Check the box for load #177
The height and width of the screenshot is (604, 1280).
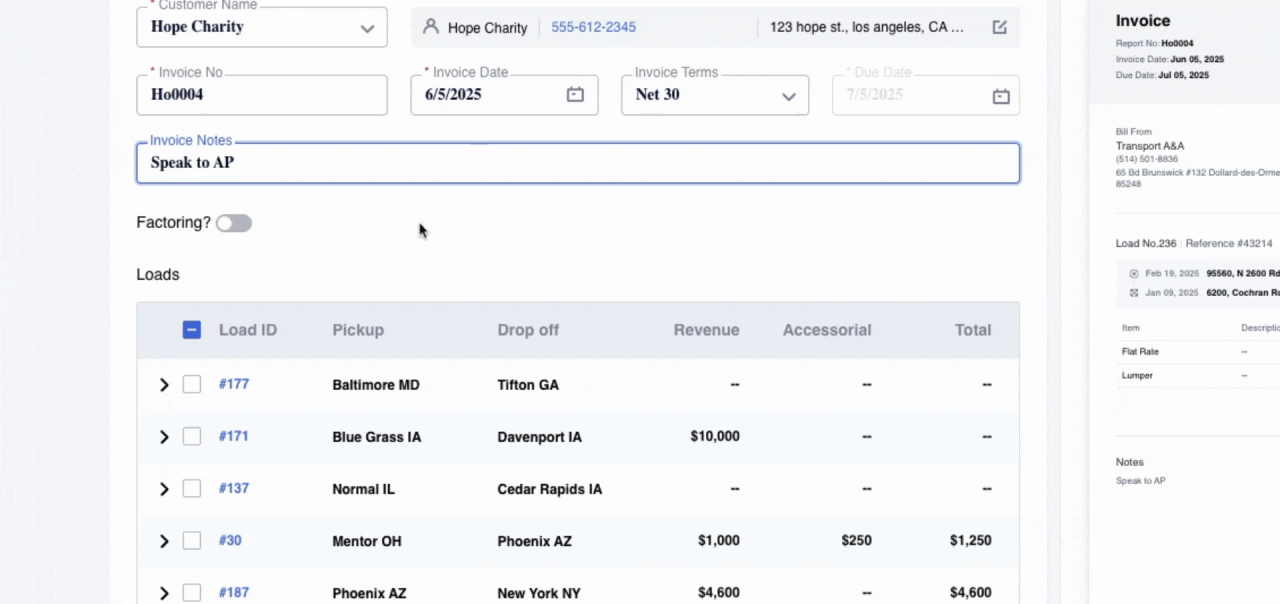pos(192,385)
